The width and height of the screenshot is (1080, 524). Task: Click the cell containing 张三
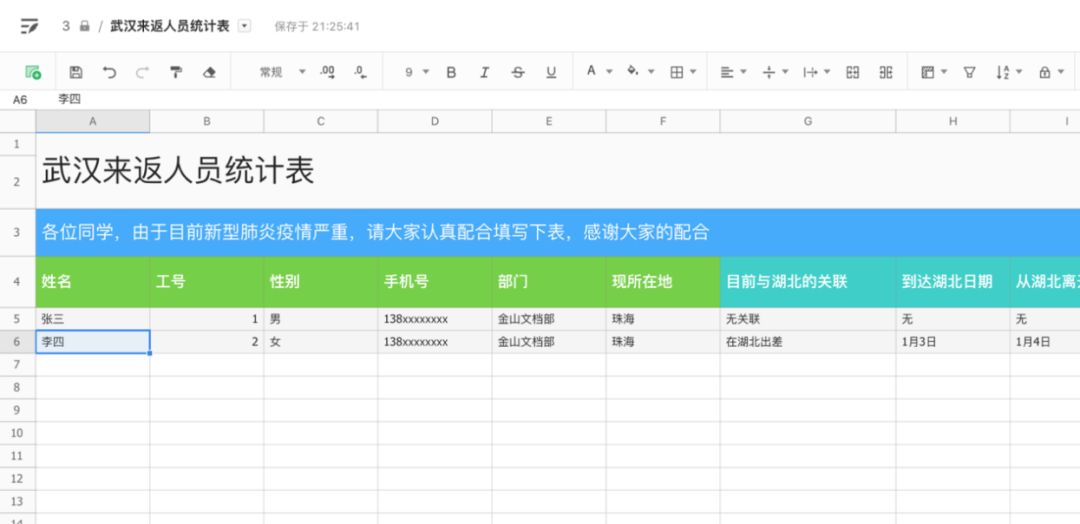coord(92,319)
